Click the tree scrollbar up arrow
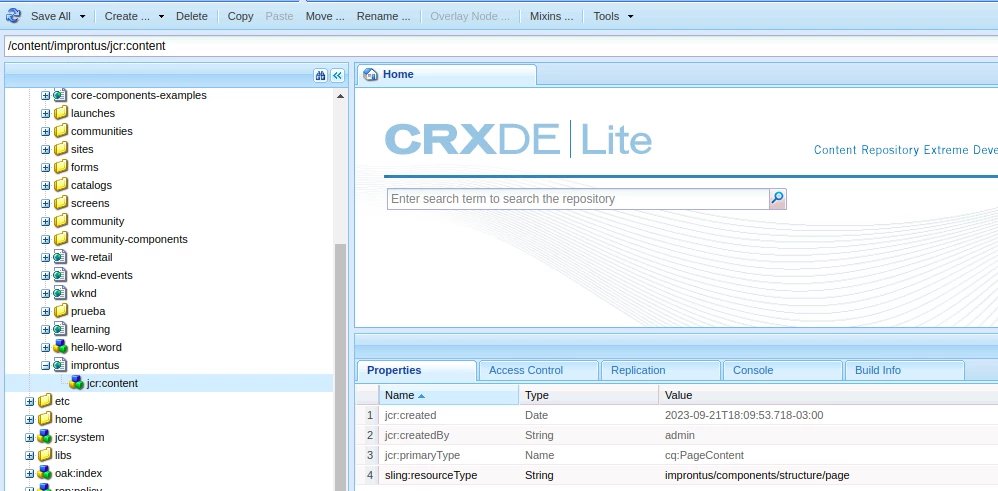This screenshot has height=491, width=998. (x=341, y=96)
